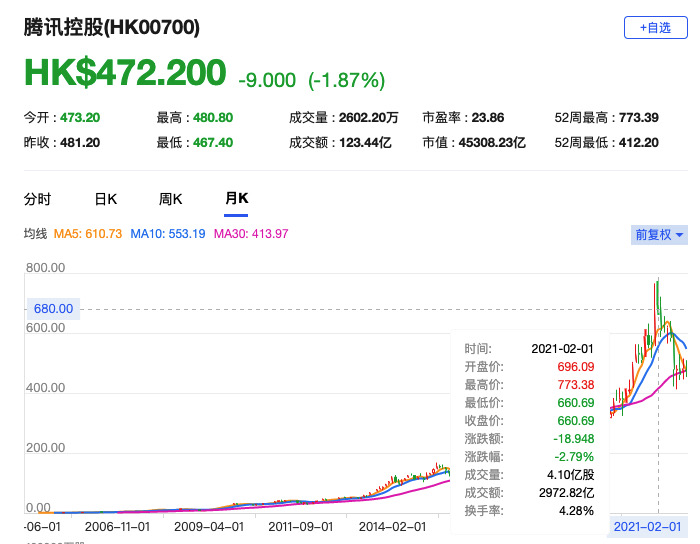Click tooltip volume 4.10亿股

tap(571, 475)
